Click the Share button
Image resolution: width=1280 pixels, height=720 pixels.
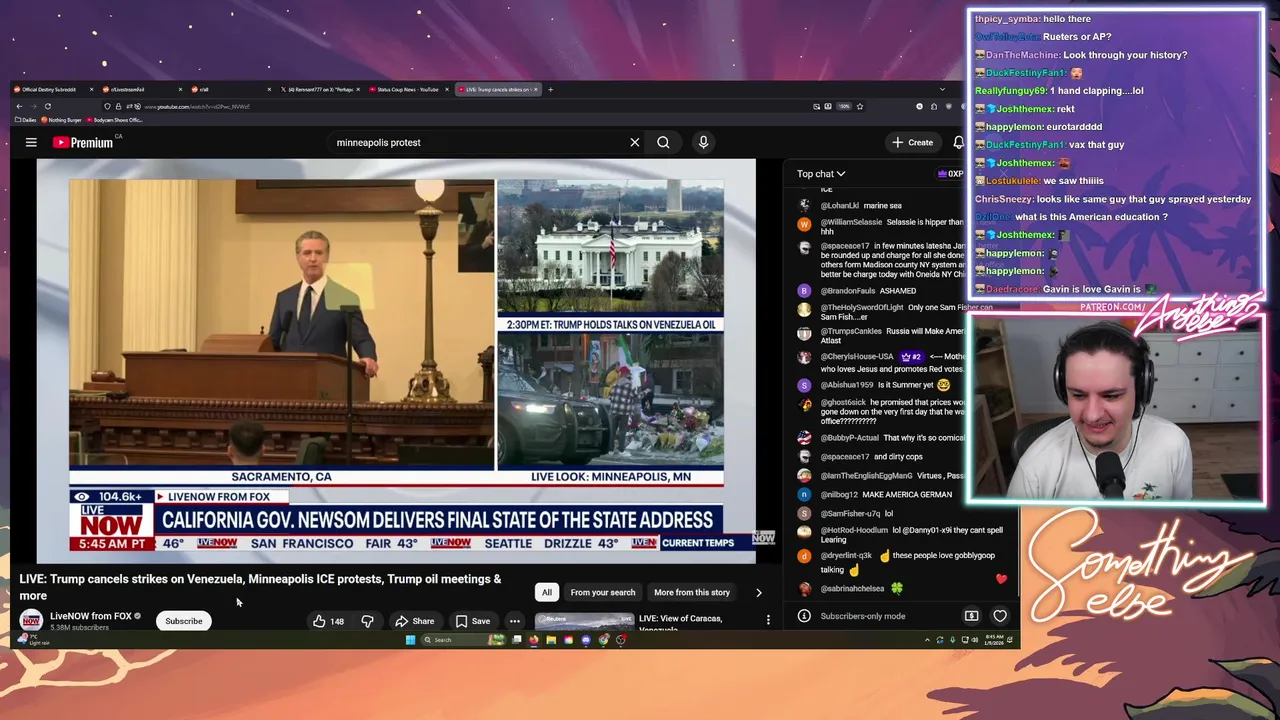point(415,621)
